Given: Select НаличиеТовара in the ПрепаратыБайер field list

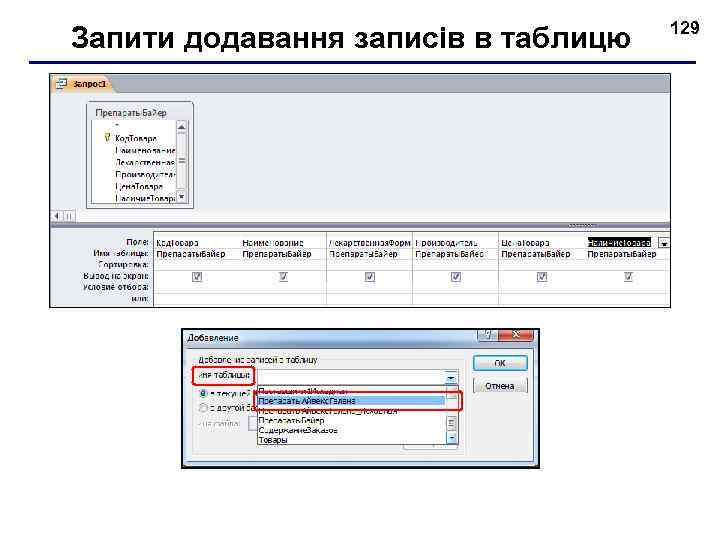Looking at the screenshot, I should coord(145,198).
